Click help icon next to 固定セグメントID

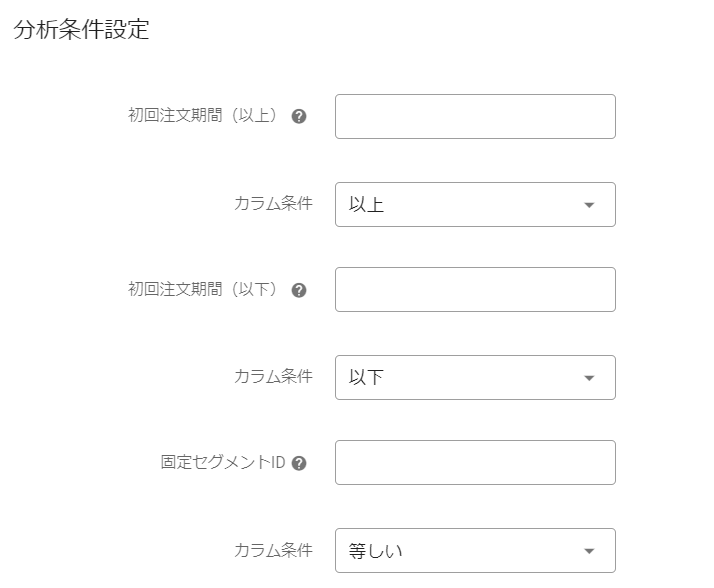point(298,463)
